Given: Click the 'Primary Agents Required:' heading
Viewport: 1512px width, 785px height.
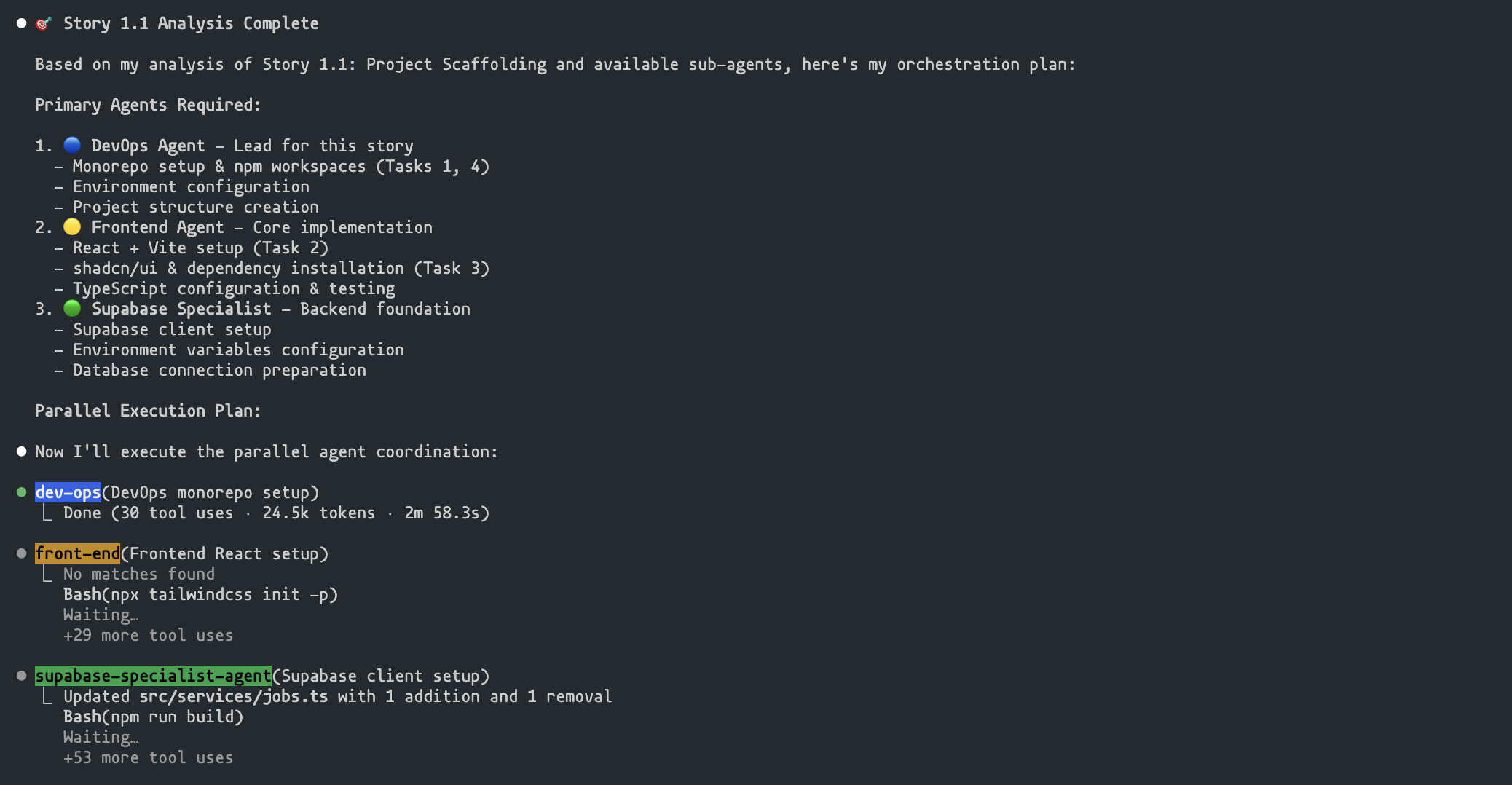Looking at the screenshot, I should (148, 105).
